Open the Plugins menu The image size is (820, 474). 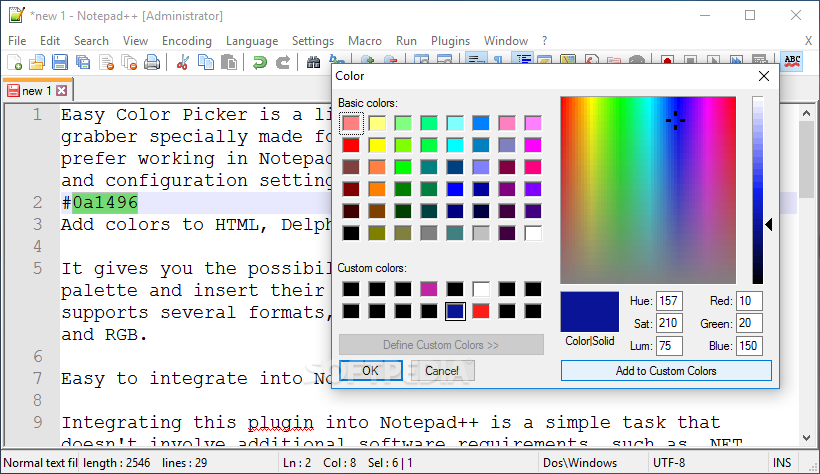point(450,41)
